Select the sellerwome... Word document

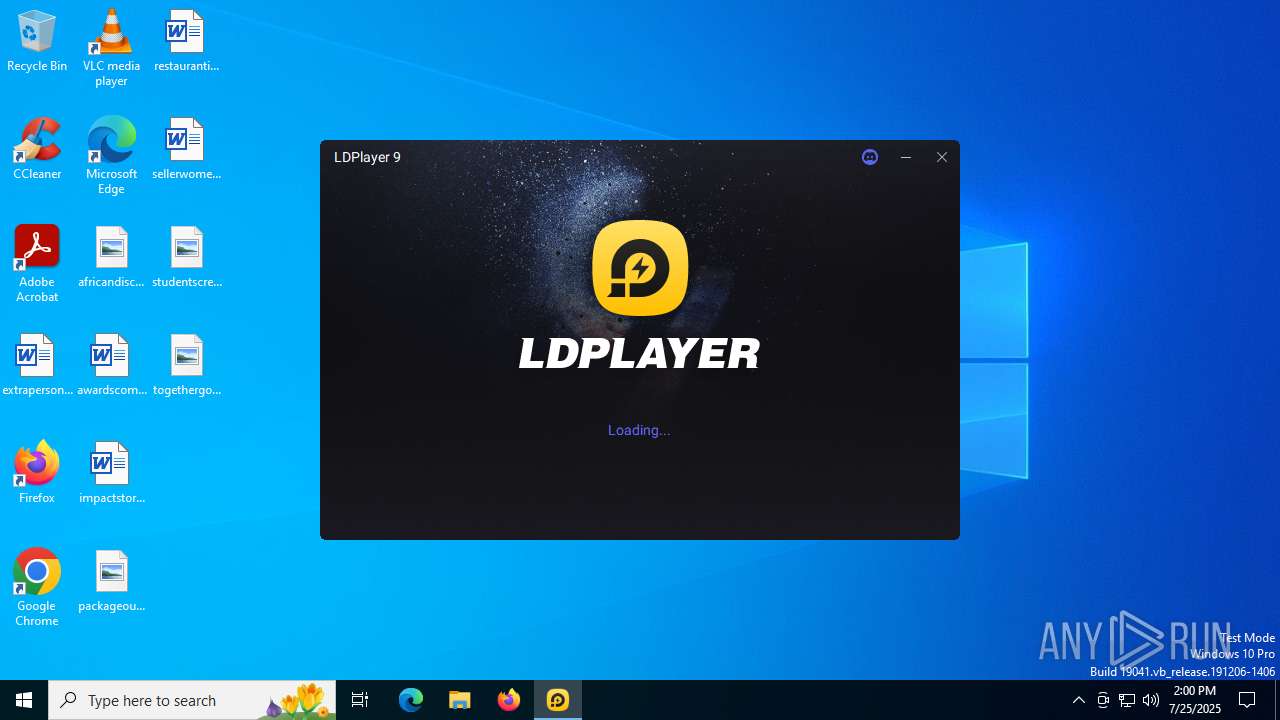[x=186, y=150]
